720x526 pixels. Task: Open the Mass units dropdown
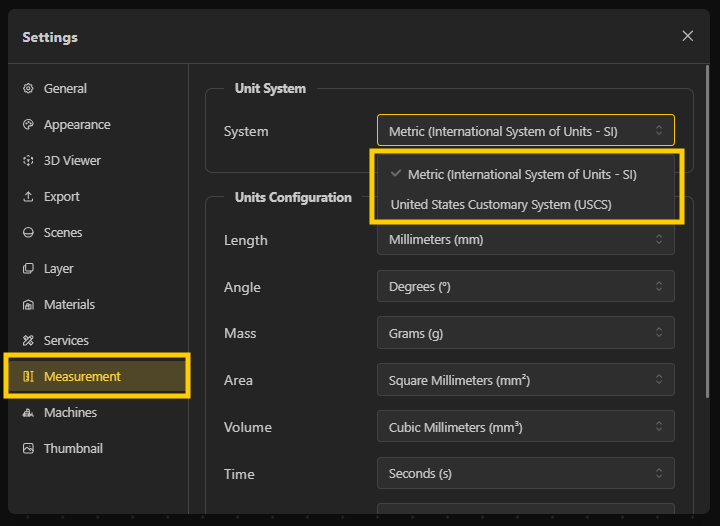pyautogui.click(x=525, y=334)
